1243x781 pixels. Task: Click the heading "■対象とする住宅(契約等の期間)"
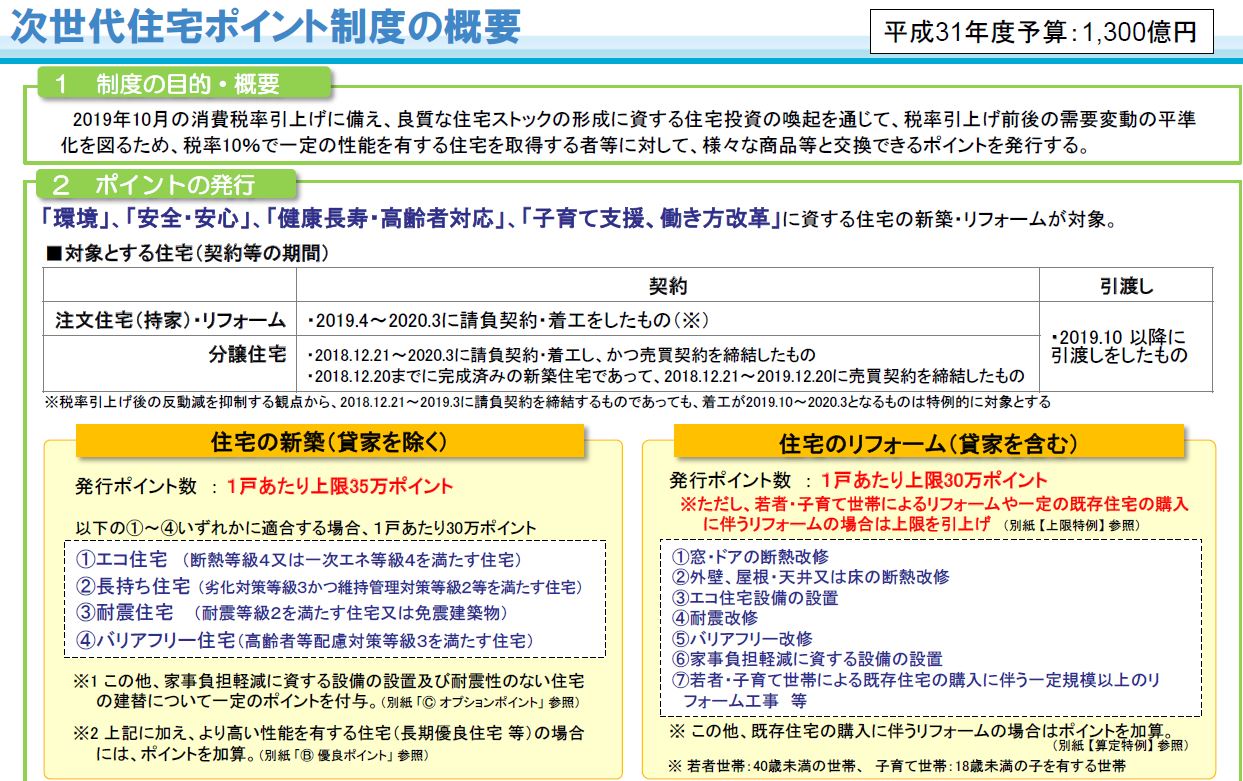pyautogui.click(x=187, y=253)
